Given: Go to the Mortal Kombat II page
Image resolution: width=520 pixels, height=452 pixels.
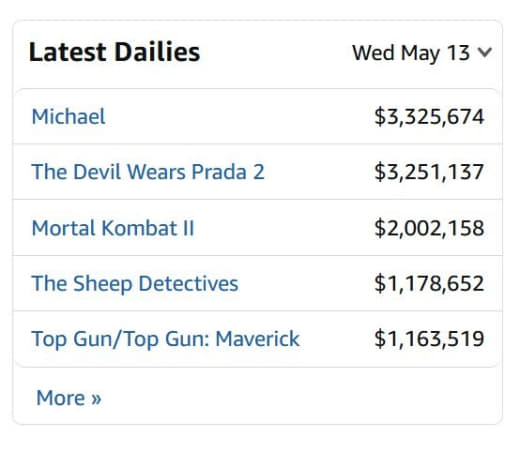Looking at the screenshot, I should coord(113,228).
